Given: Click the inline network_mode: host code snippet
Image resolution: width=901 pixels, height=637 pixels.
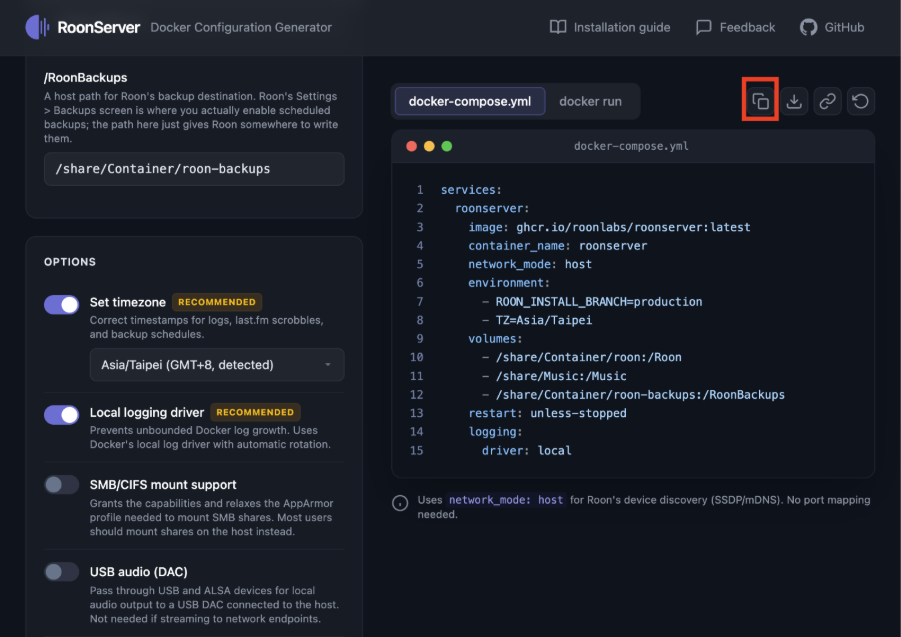Looking at the screenshot, I should point(506,500).
